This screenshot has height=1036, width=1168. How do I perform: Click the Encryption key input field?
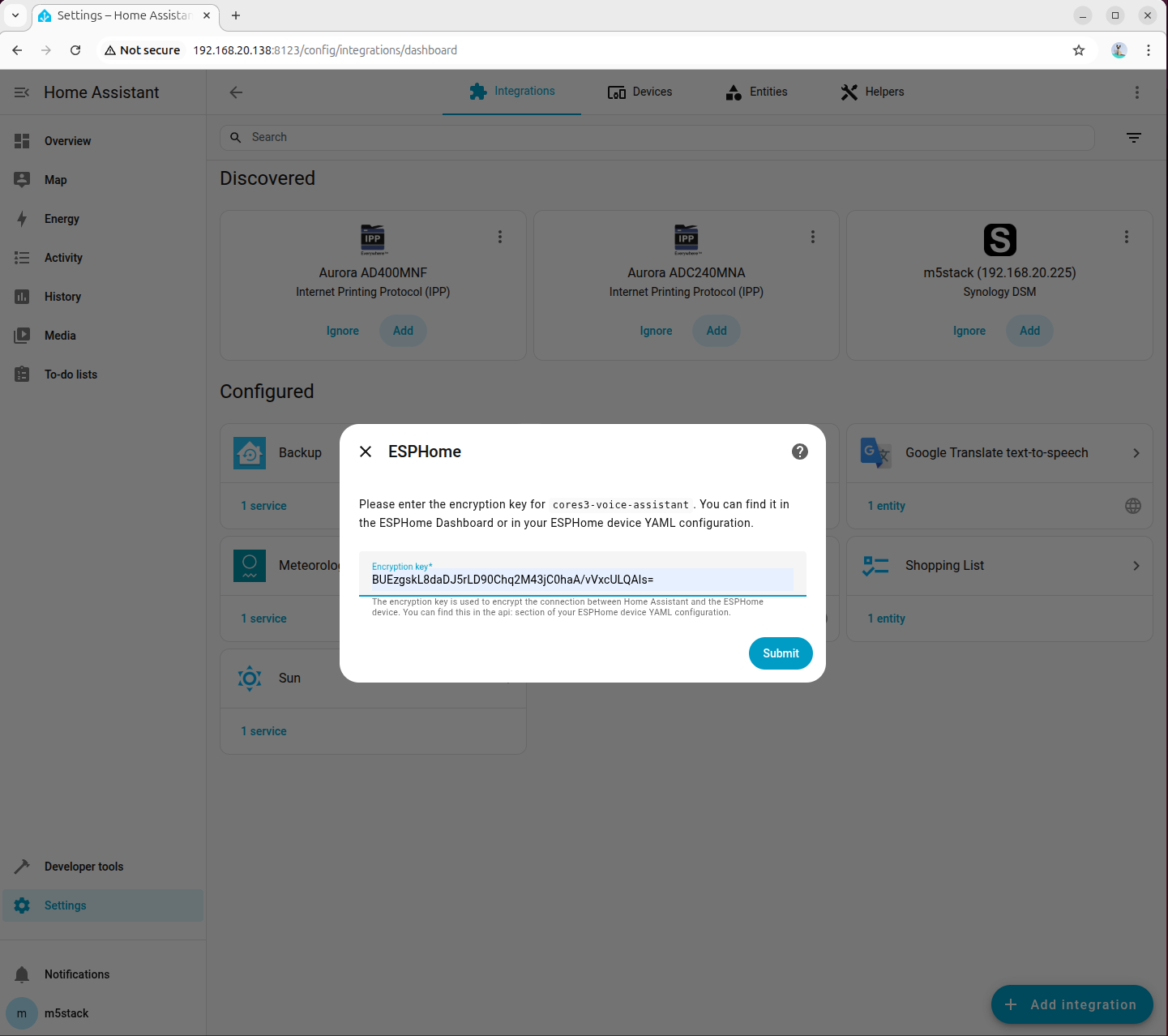point(583,574)
